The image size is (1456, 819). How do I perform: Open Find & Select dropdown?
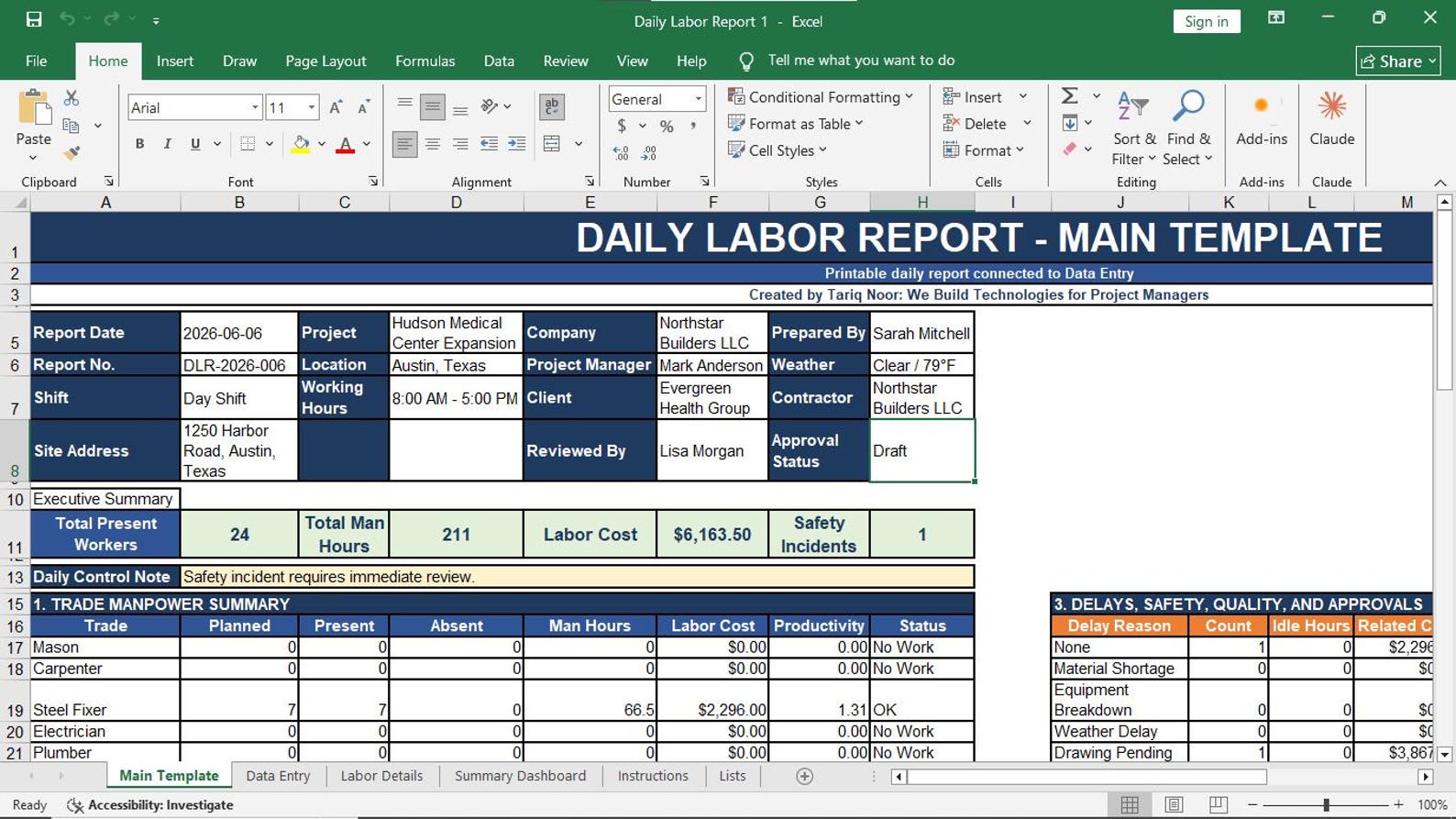pyautogui.click(x=1188, y=128)
